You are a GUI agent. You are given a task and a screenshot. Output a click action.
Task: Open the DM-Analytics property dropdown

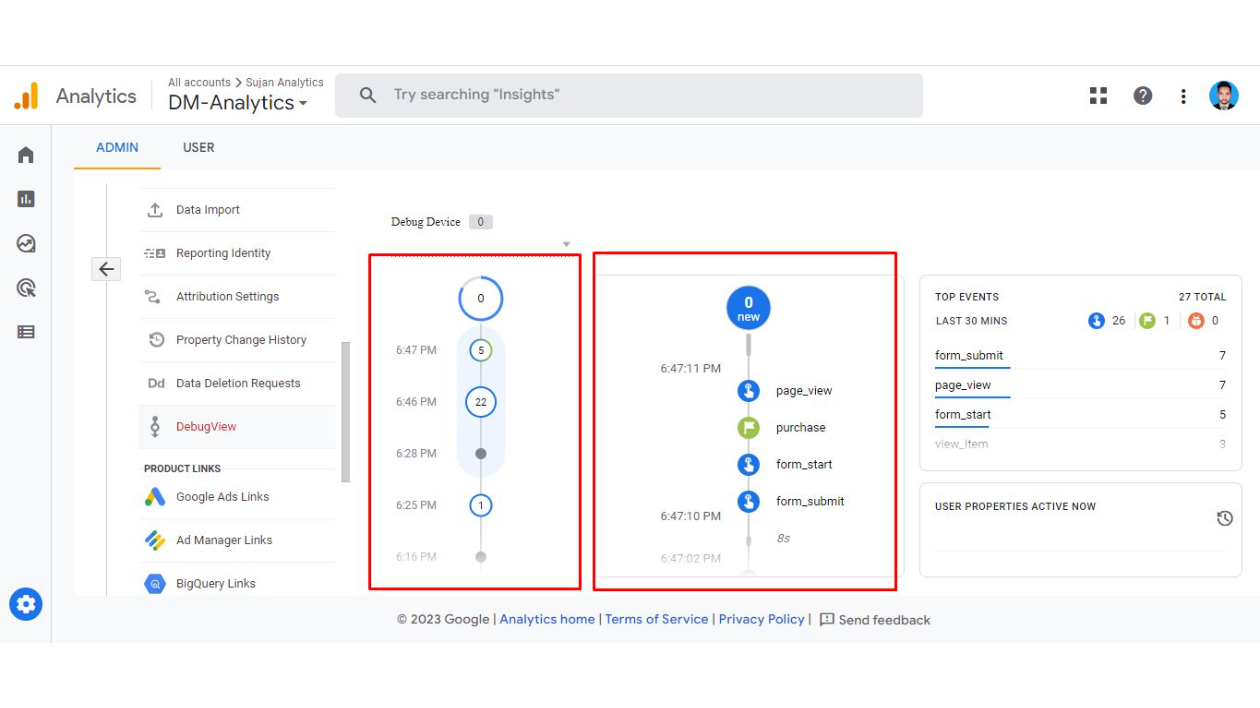click(x=238, y=103)
